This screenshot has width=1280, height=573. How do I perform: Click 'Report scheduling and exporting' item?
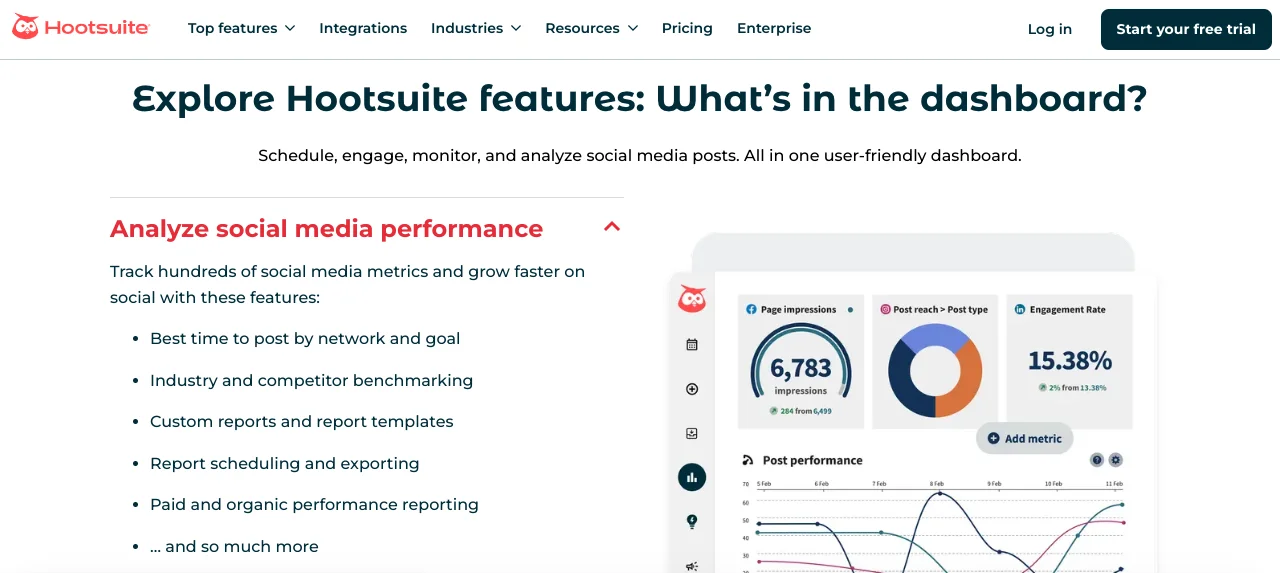[284, 464]
